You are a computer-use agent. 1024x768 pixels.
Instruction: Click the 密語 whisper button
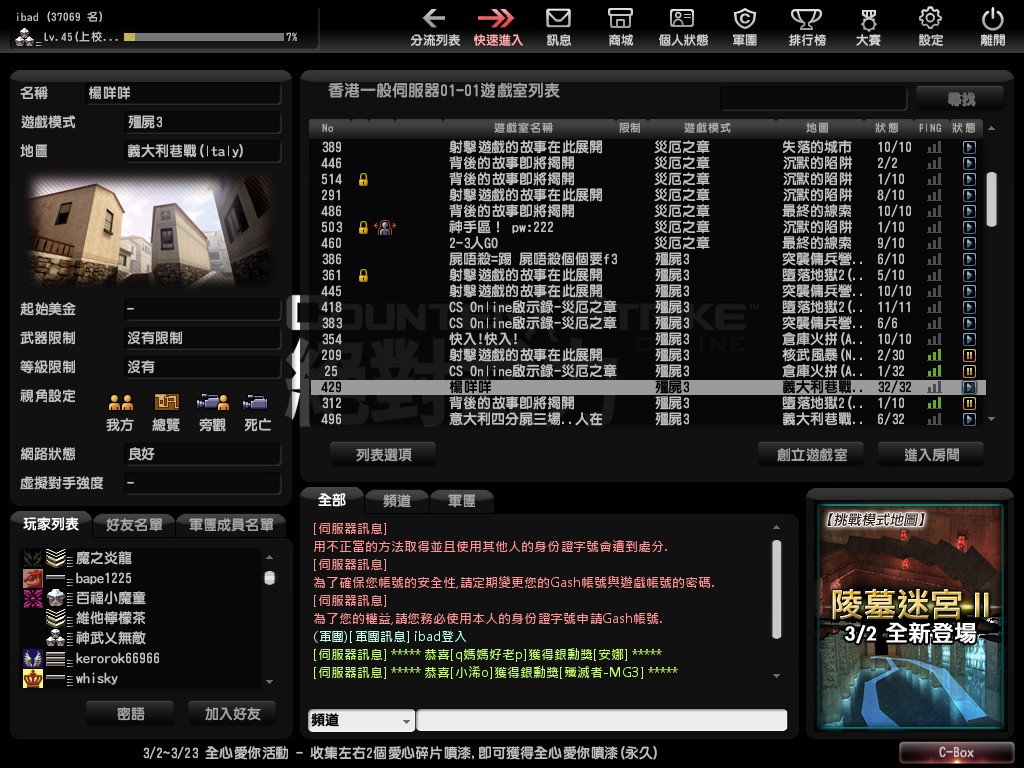[130, 714]
